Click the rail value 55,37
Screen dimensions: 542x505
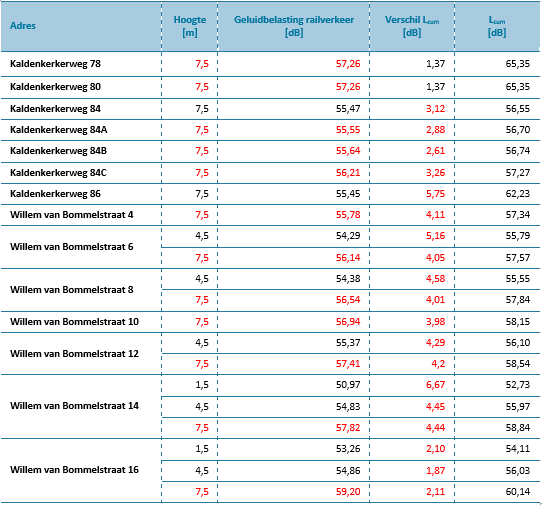348,343
